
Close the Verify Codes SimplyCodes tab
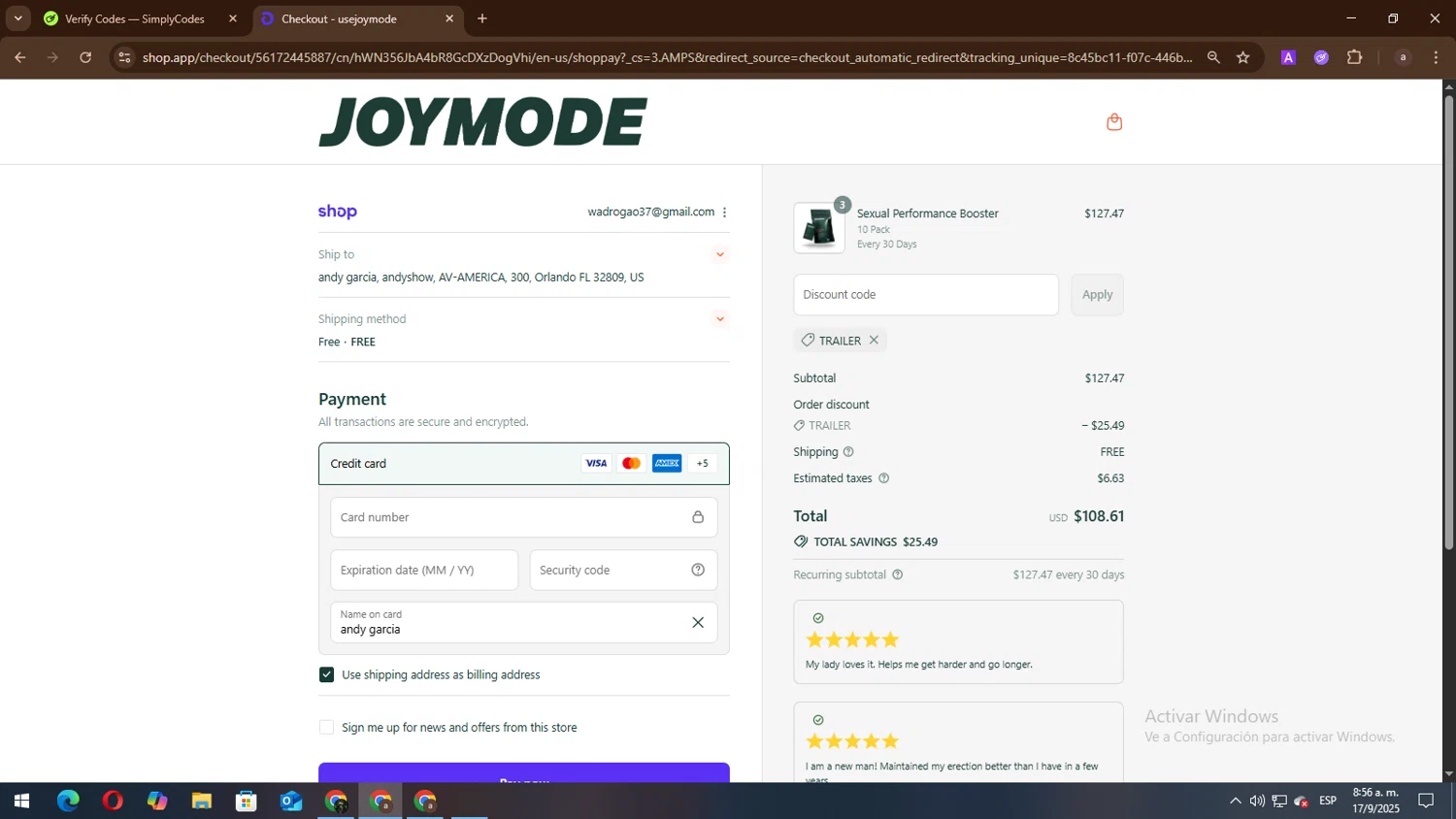[x=233, y=18]
